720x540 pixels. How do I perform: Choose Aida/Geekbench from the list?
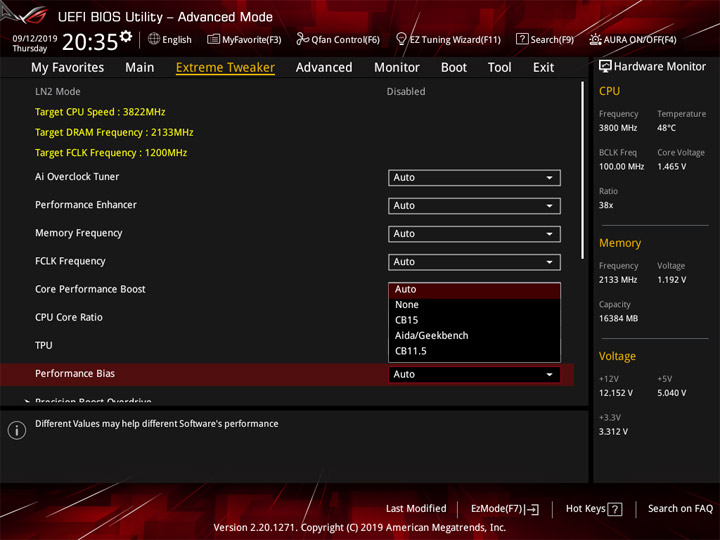(474, 336)
